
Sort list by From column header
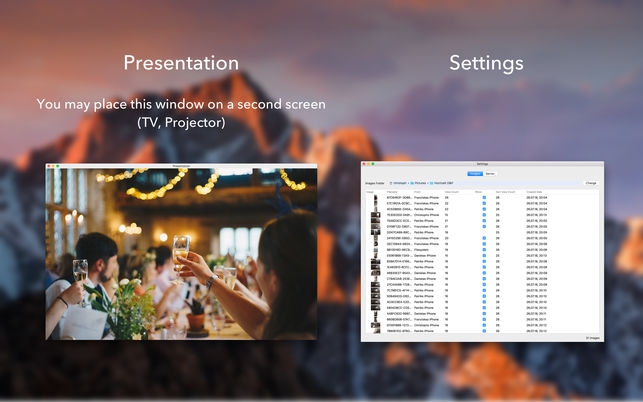point(417,192)
